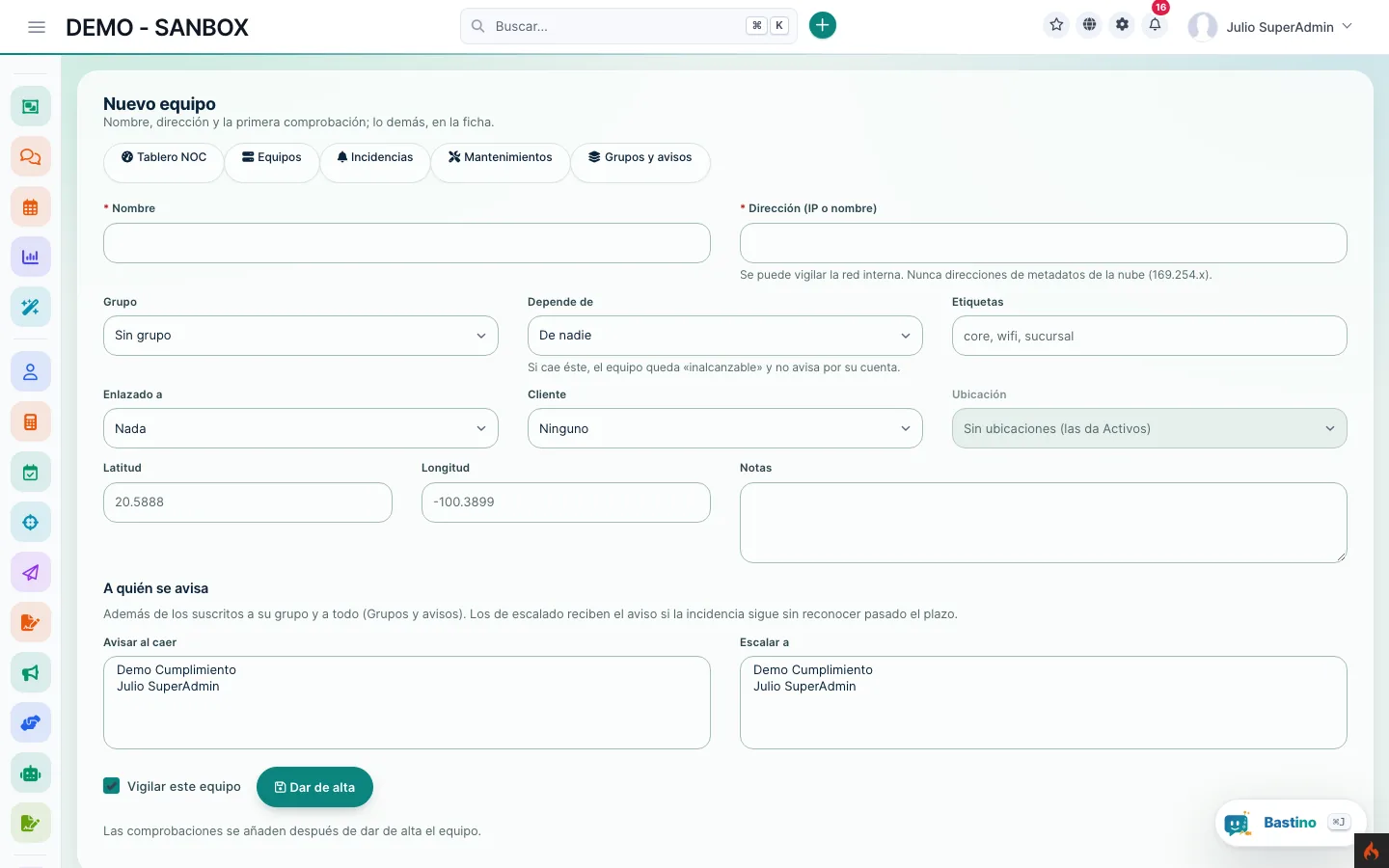Viewport: 1389px width, 868px height.
Task: Open the magic wand sidebar icon
Action: pos(31,307)
